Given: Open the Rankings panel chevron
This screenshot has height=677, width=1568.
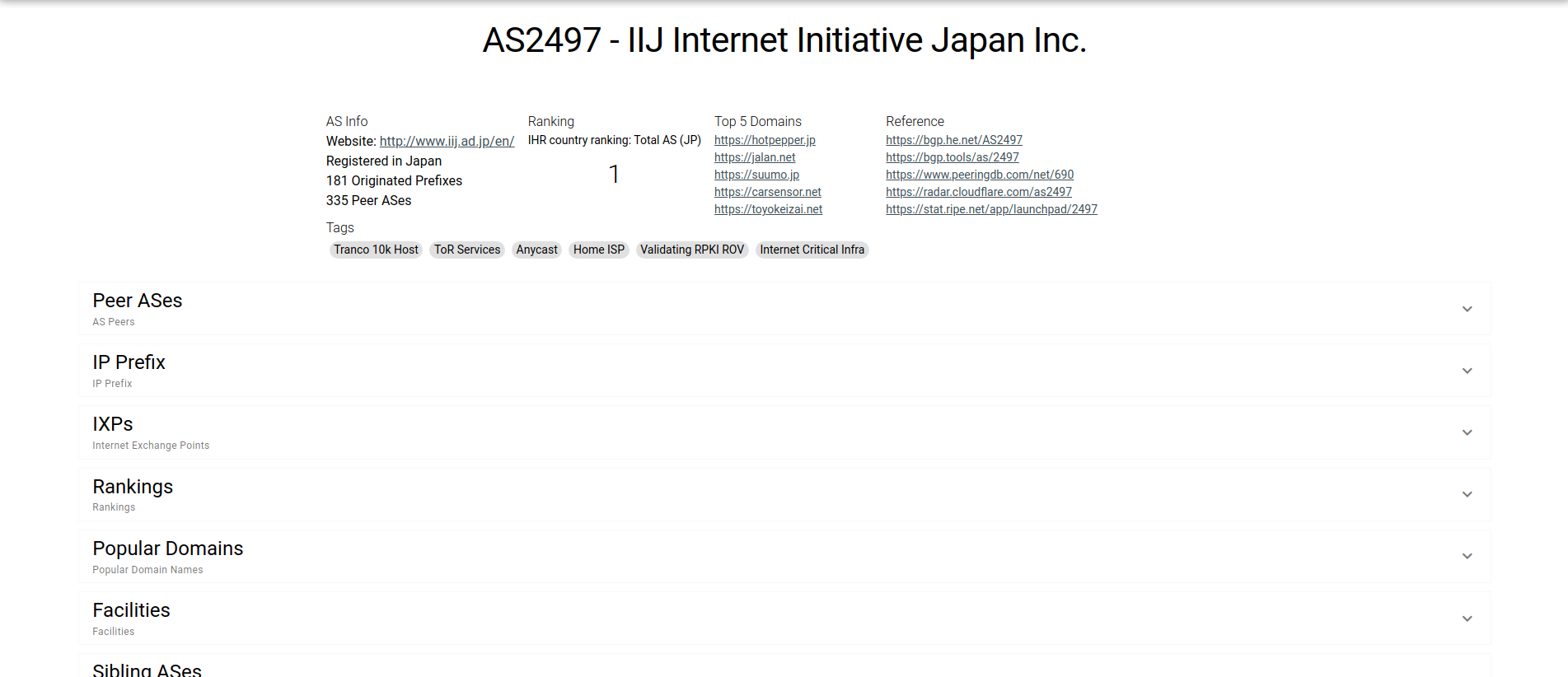Looking at the screenshot, I should (1467, 494).
